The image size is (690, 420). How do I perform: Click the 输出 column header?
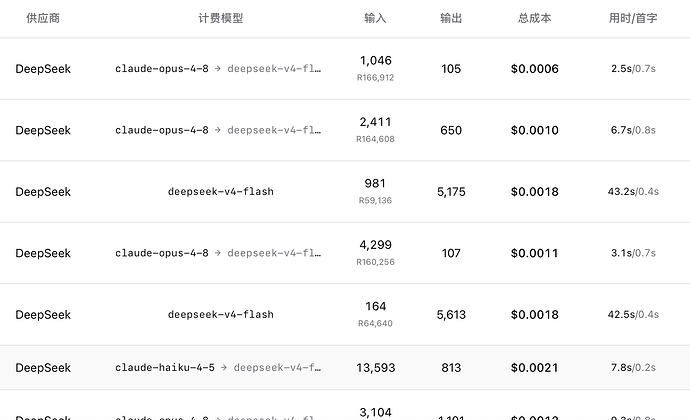coord(451,18)
